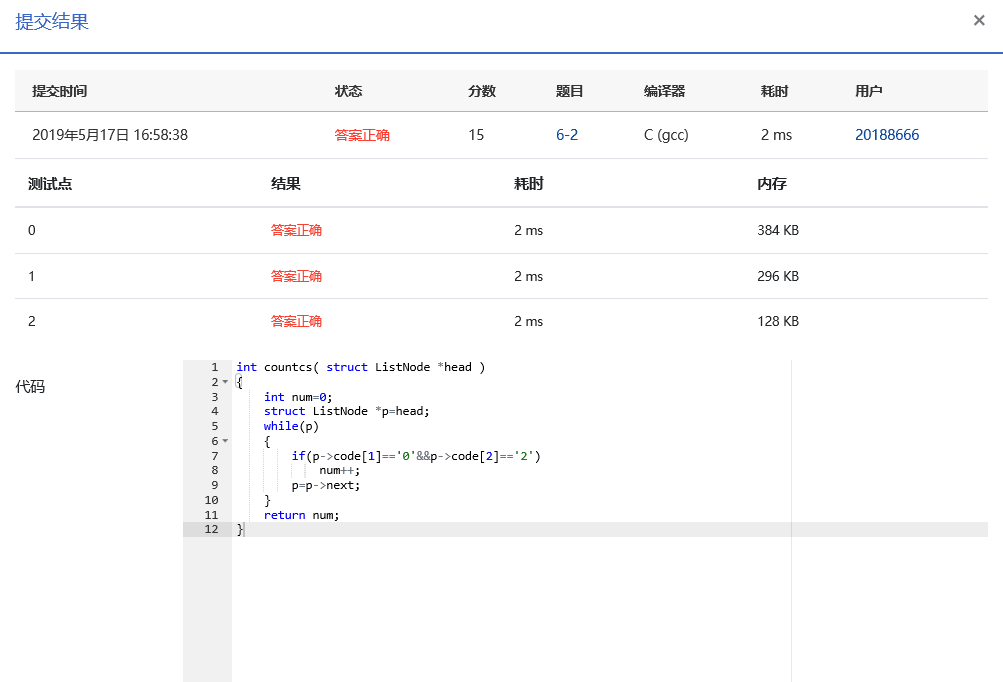Click the 用户 column header
This screenshot has width=1003, height=682.
tap(869, 91)
